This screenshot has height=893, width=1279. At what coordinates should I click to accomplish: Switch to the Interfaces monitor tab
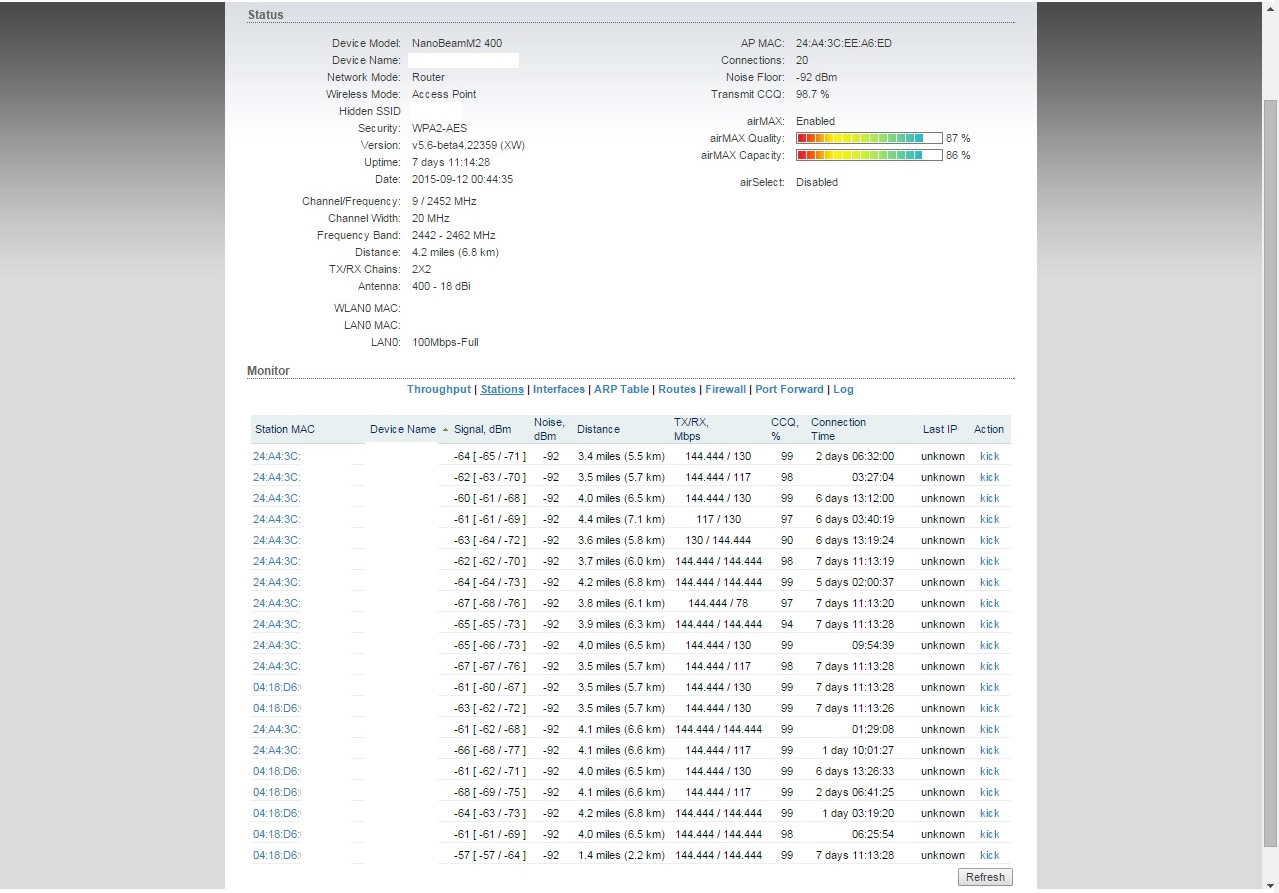pyautogui.click(x=558, y=389)
